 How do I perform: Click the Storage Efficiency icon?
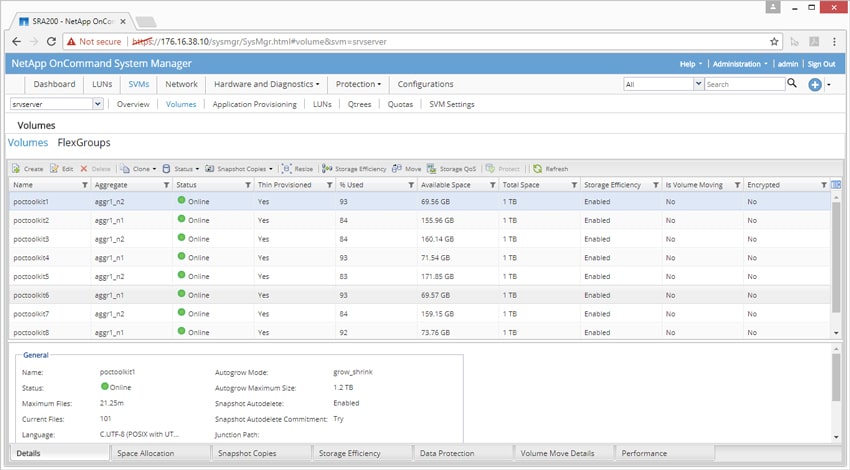click(x=327, y=169)
